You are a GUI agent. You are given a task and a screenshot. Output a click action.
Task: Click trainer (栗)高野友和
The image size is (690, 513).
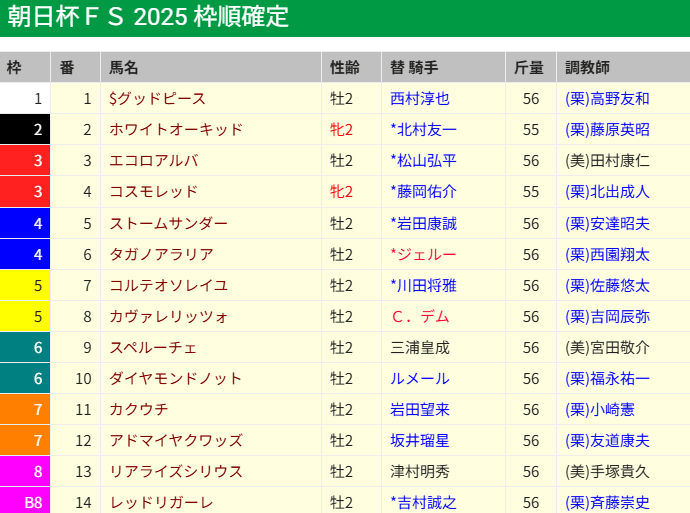(607, 98)
